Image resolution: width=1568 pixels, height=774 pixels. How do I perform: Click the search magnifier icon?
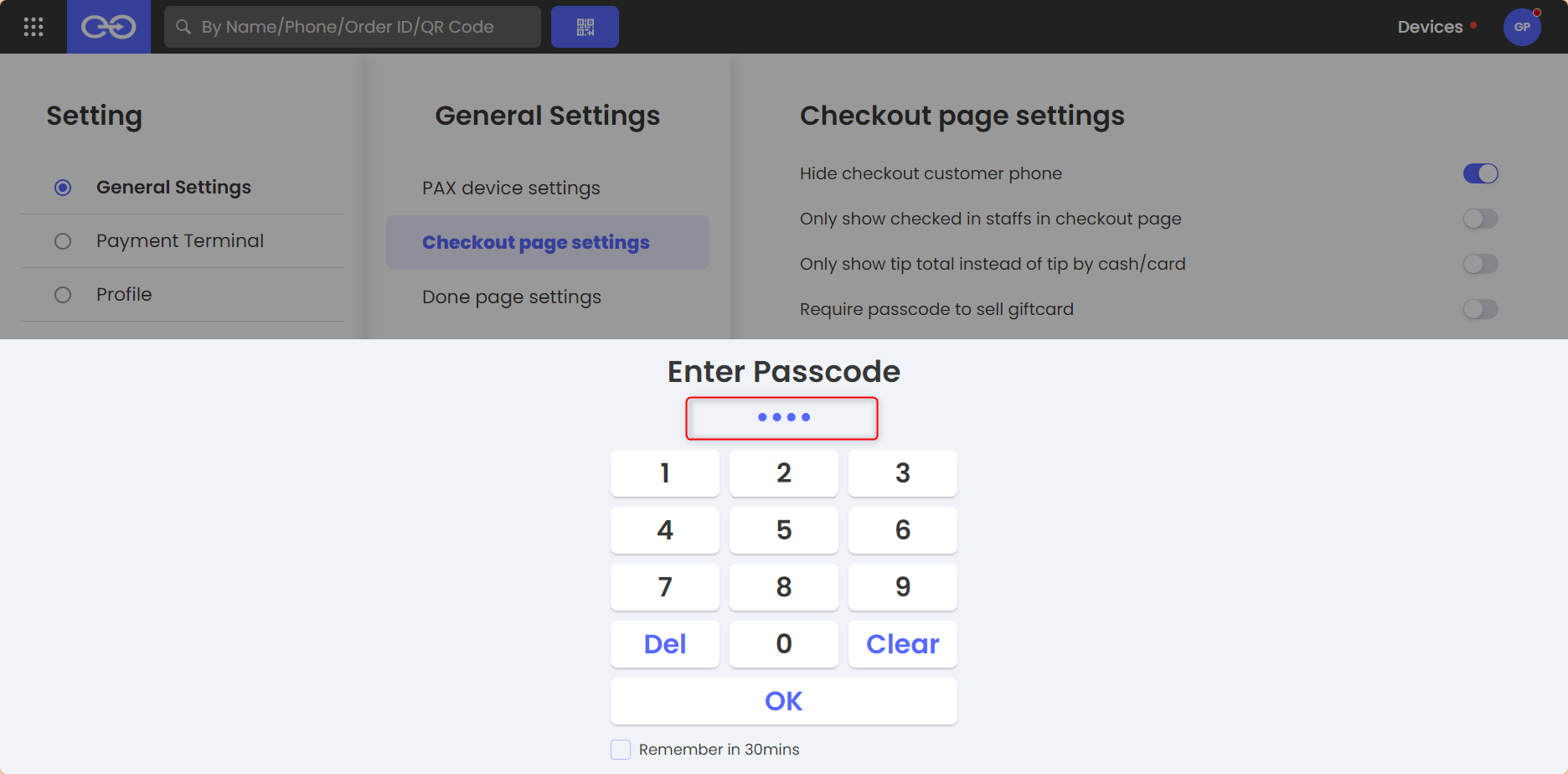(x=183, y=27)
